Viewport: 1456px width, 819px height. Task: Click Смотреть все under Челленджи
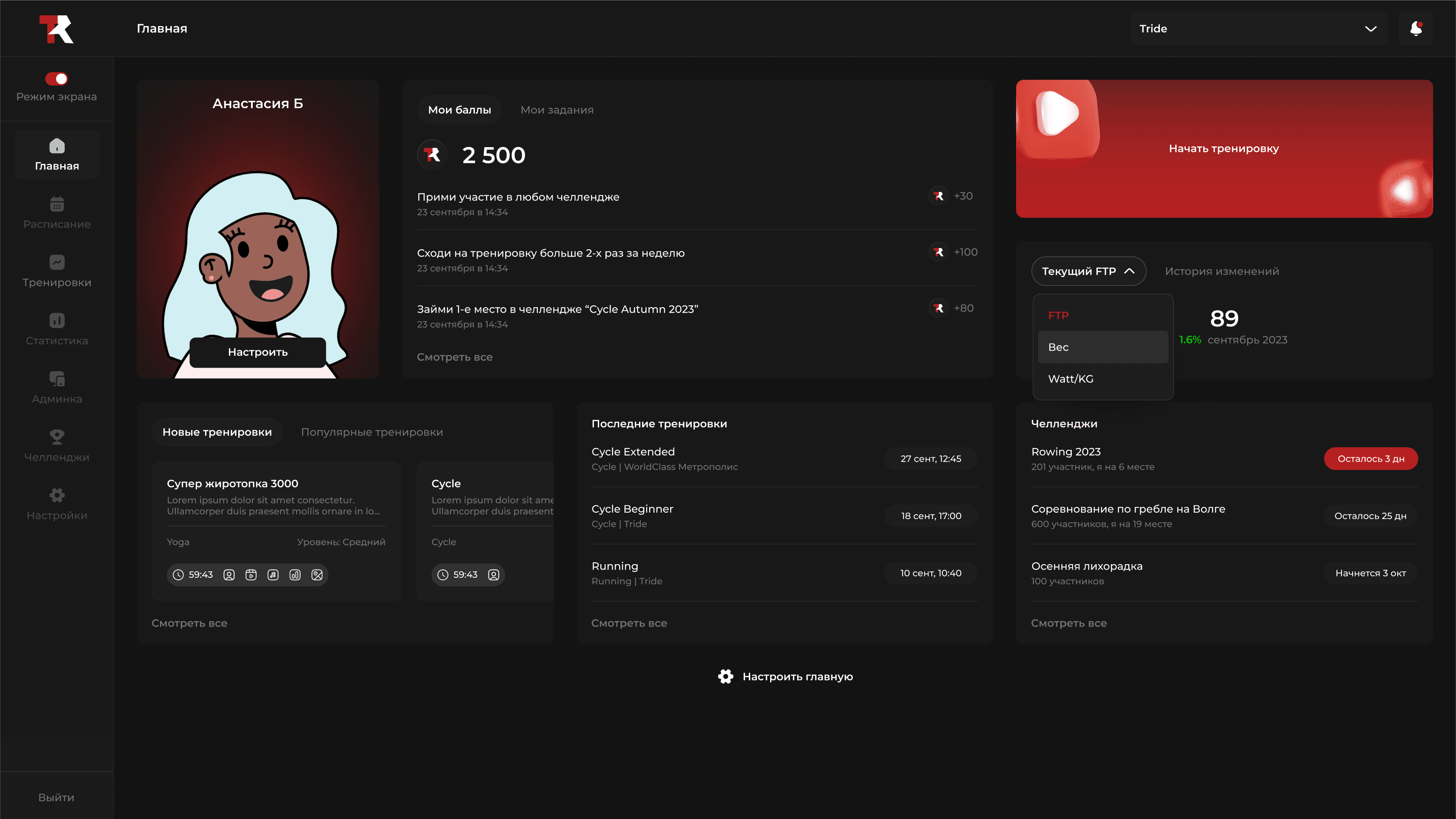(x=1069, y=623)
